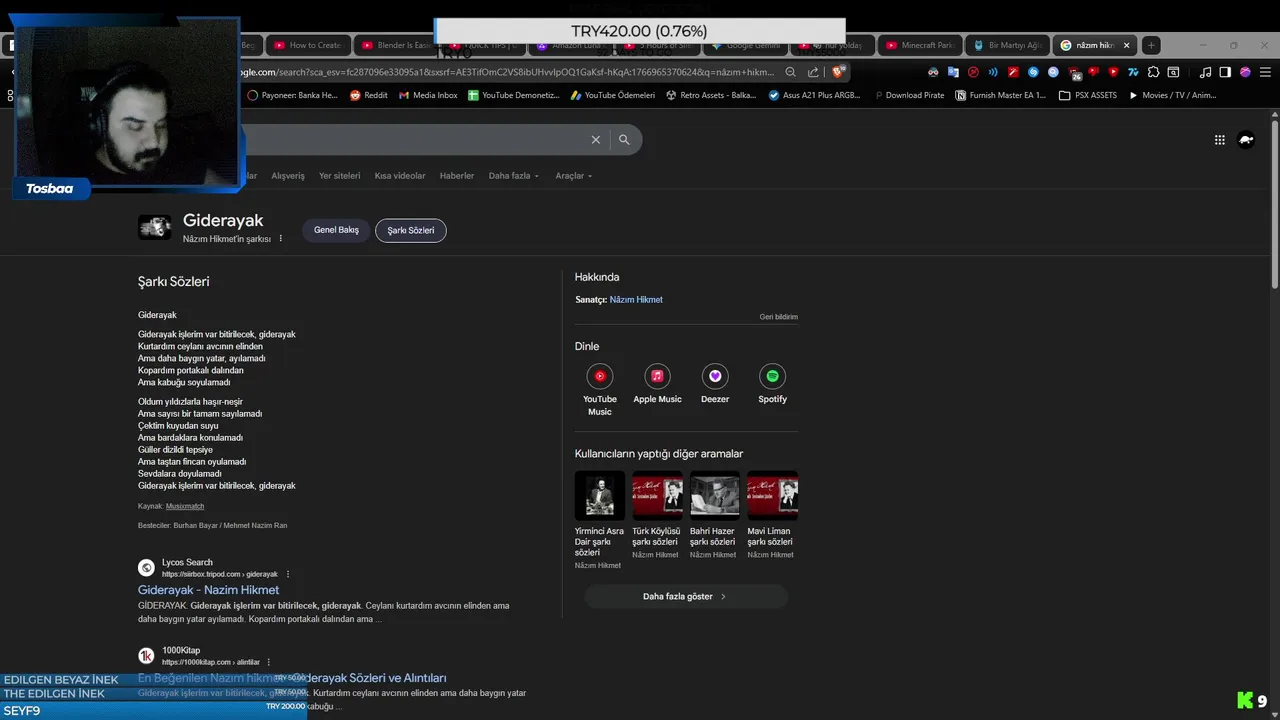Switch to Haberler search tab
The image size is (1280, 720).
click(x=457, y=176)
